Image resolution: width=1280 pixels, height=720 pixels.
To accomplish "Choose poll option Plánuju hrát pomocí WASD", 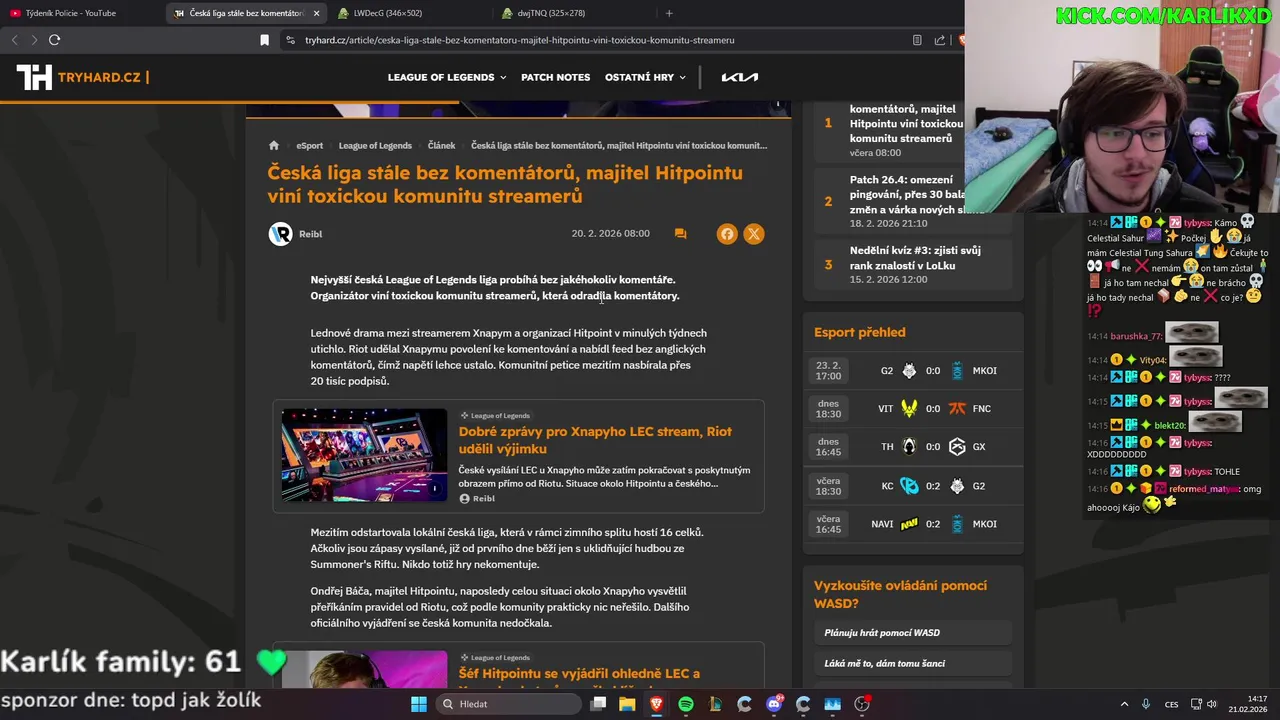I will click(912, 633).
